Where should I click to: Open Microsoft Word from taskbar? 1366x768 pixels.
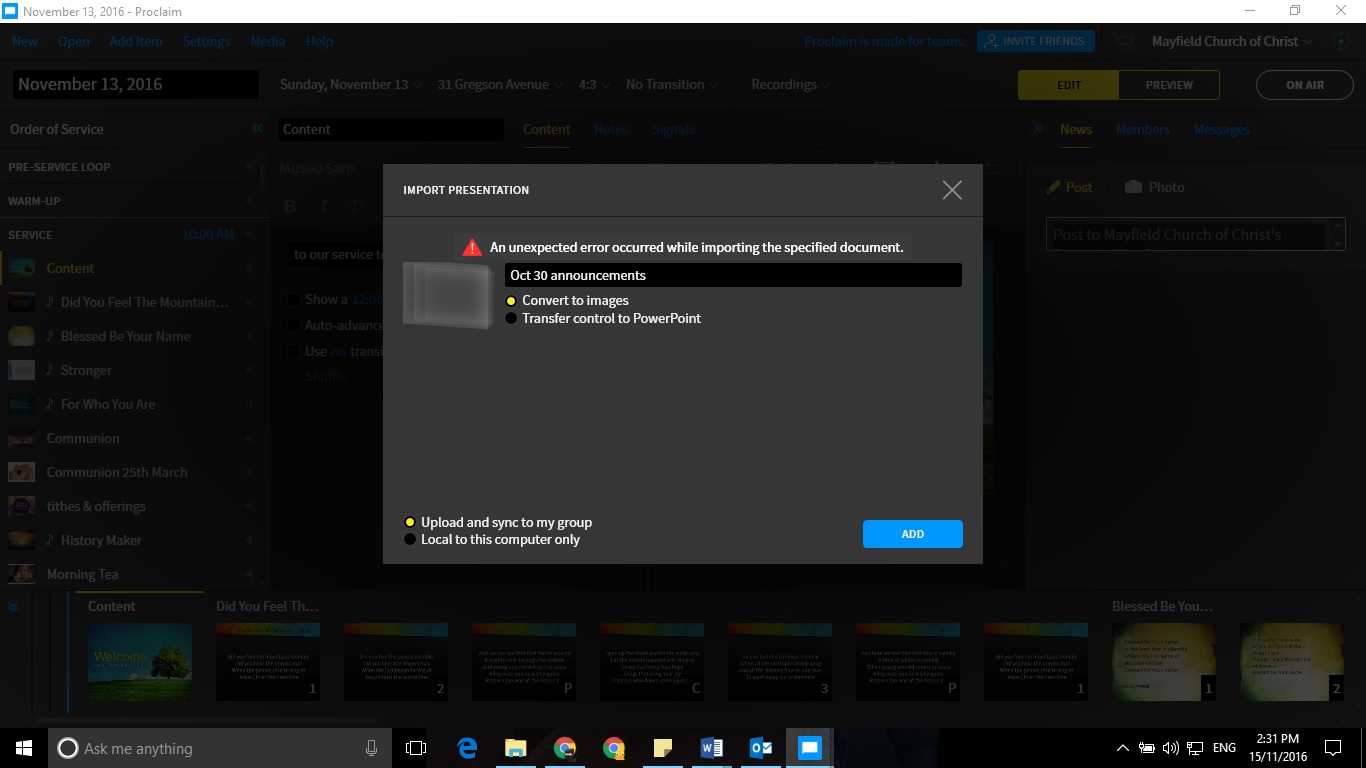pyautogui.click(x=712, y=748)
